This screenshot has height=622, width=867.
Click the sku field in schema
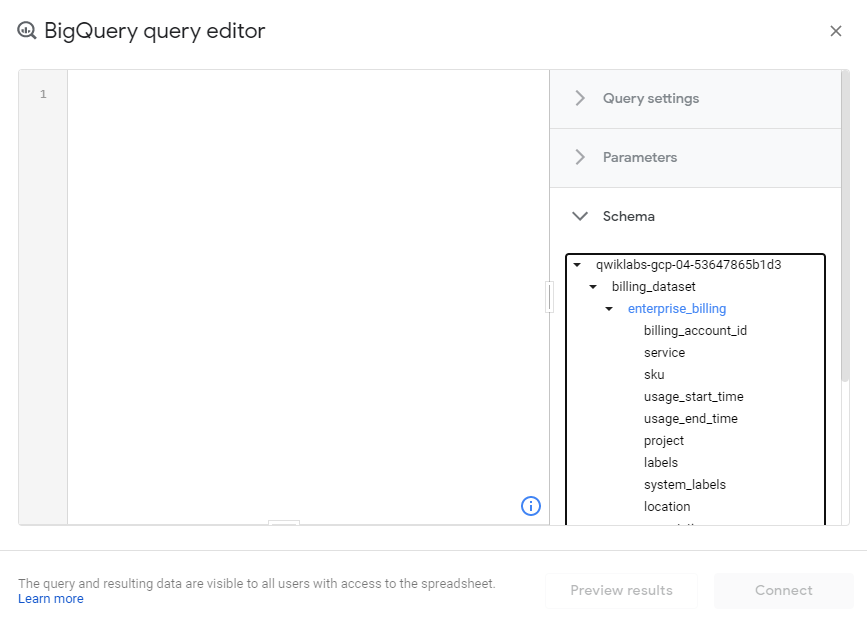(654, 374)
